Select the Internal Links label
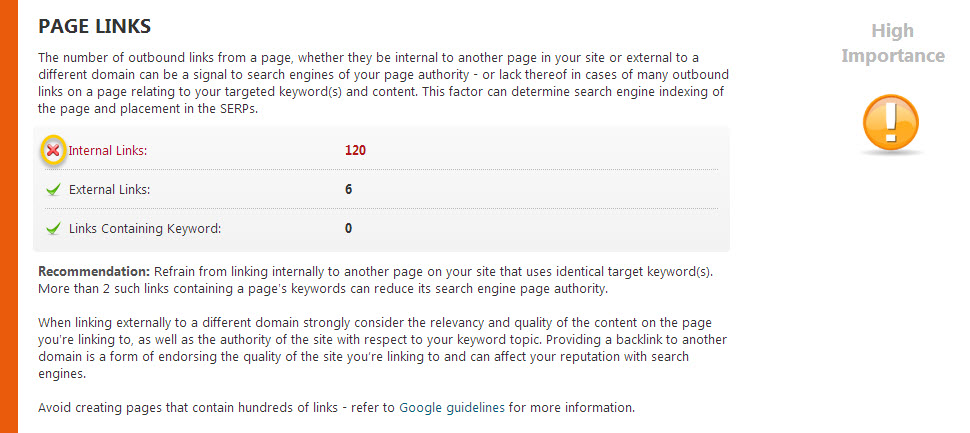Viewport: 970px width, 433px height. coord(108,150)
